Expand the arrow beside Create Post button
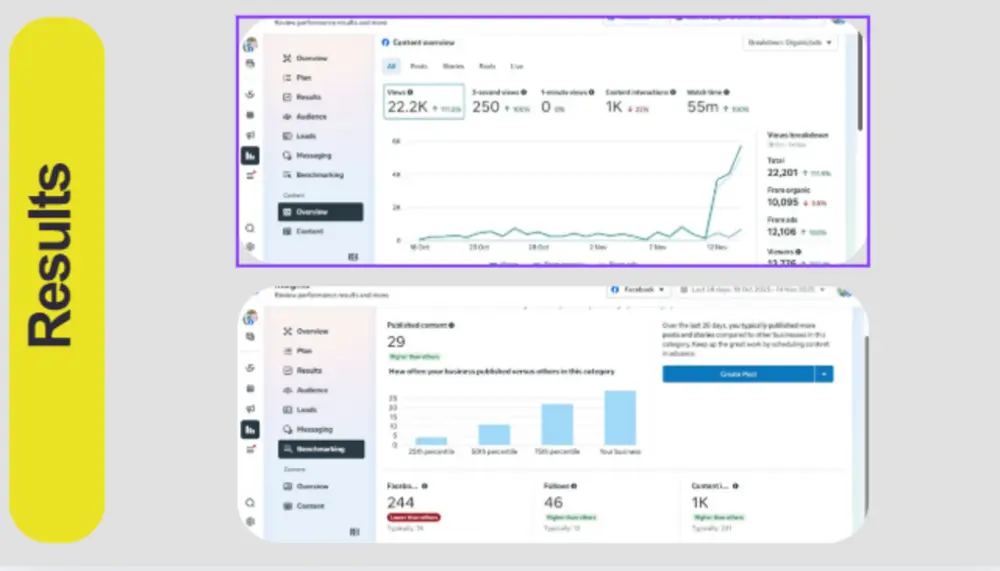The height and width of the screenshot is (571, 1000). 824,374
